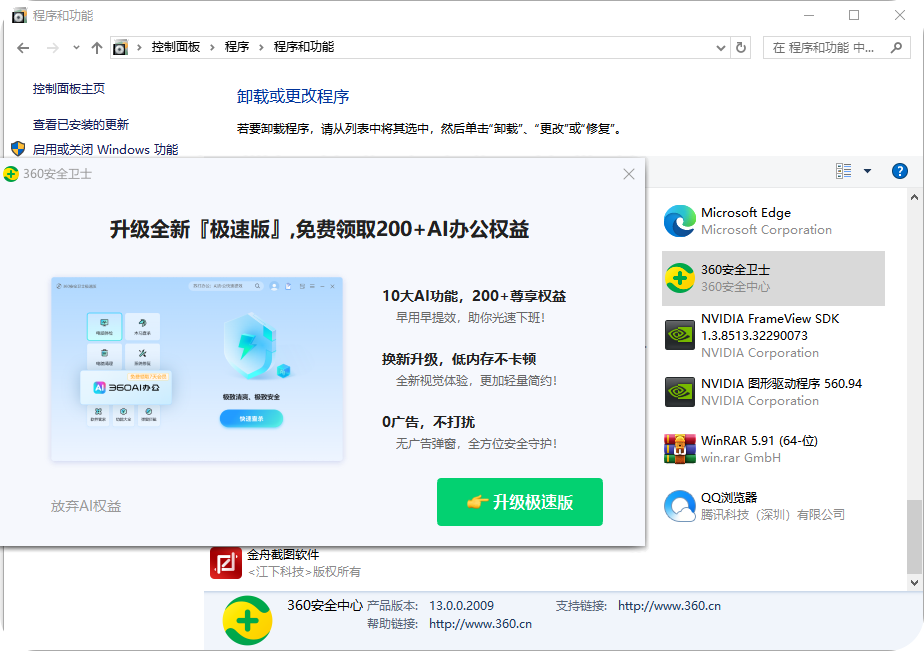Click the 升级极速版 green button
Screen dimensions: 924x651
[520, 502]
